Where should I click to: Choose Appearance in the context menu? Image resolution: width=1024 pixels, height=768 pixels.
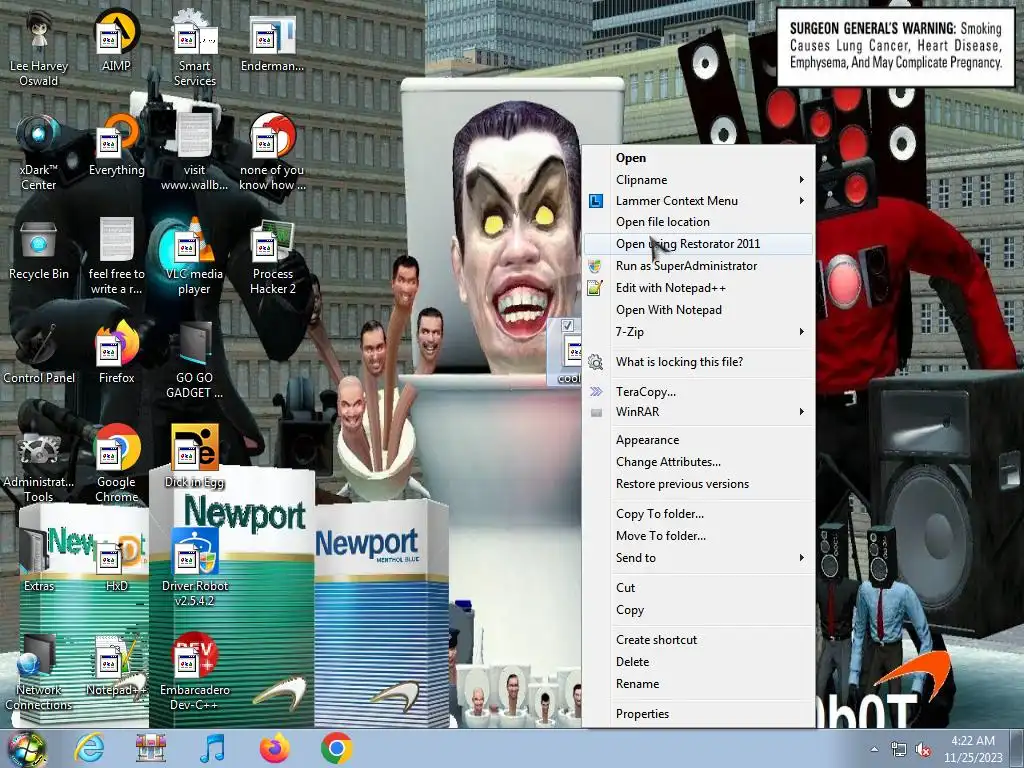(x=697, y=440)
